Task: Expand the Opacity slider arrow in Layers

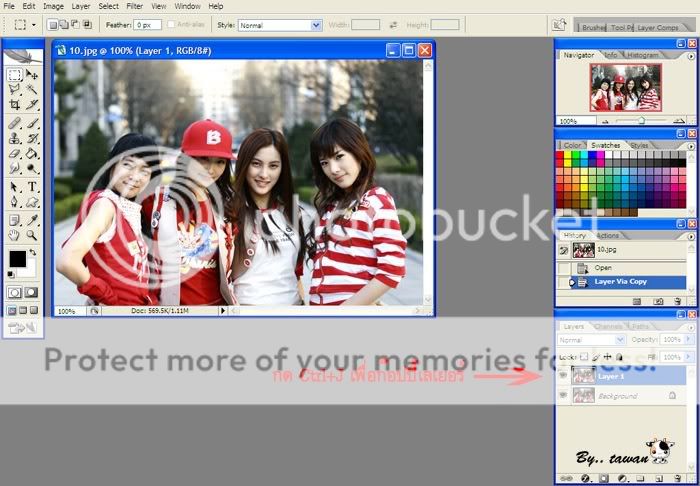Action: [x=688, y=340]
